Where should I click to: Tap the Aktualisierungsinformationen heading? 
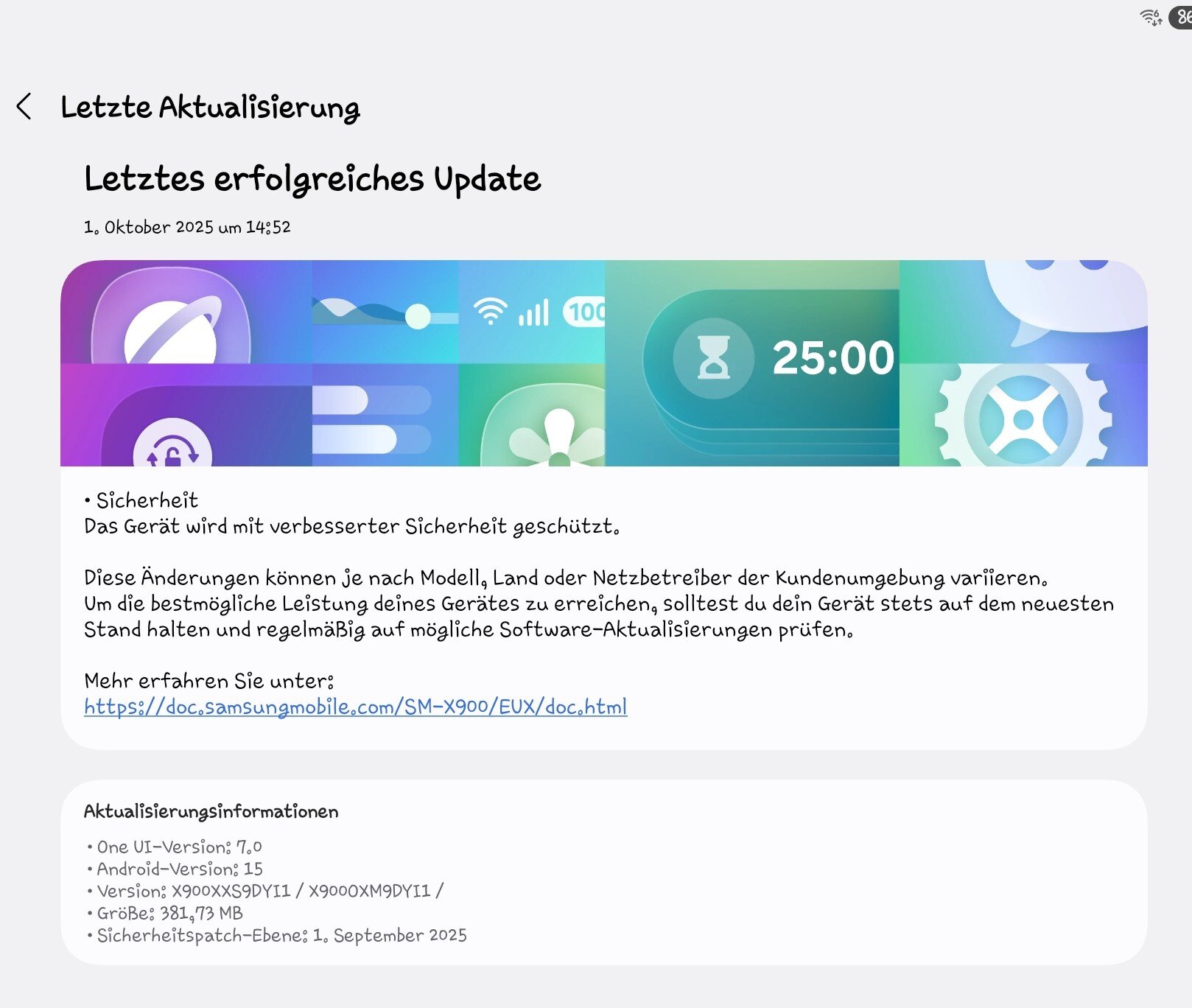[x=211, y=811]
